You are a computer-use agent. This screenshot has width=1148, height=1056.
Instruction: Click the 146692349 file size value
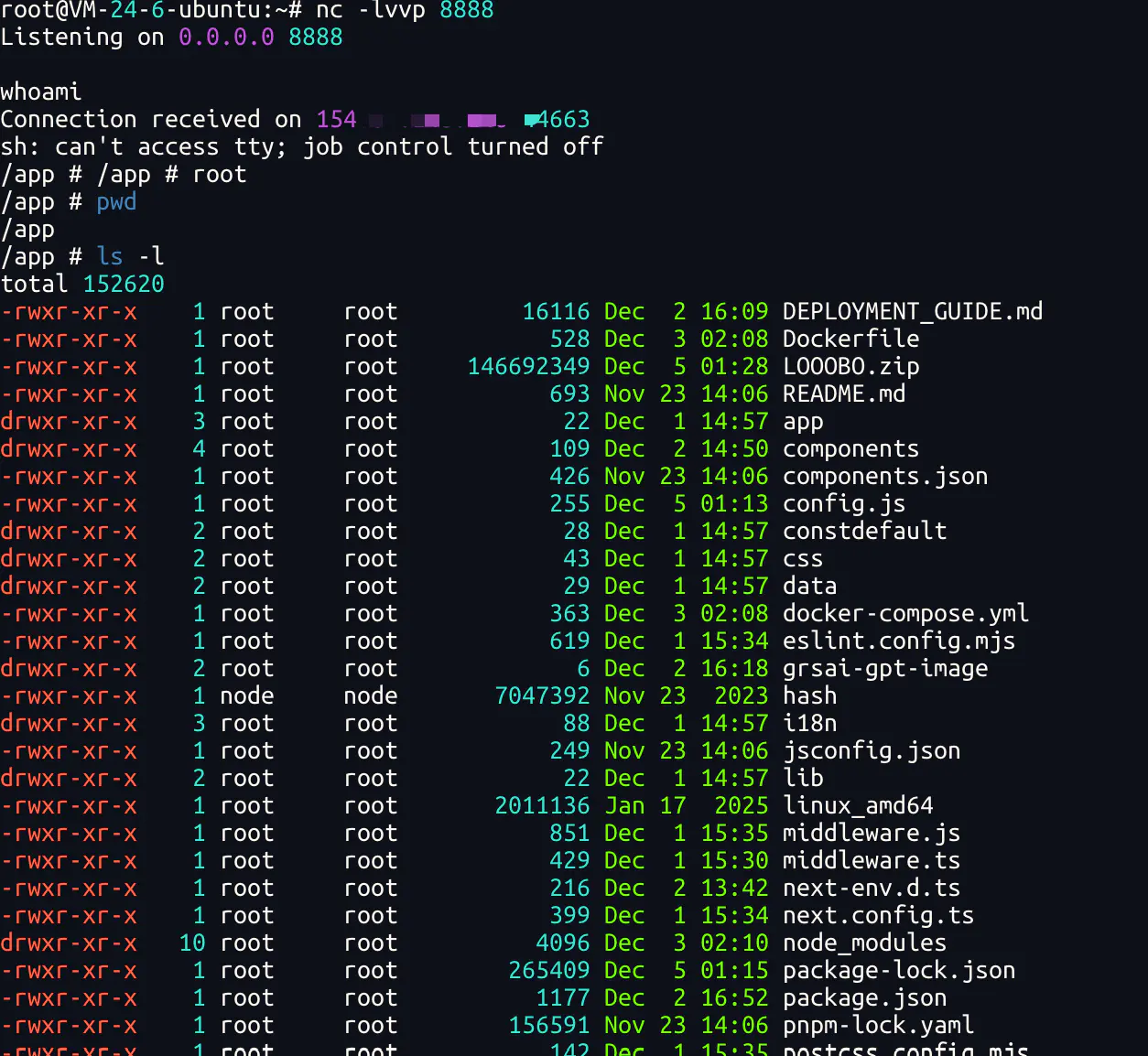point(528,367)
